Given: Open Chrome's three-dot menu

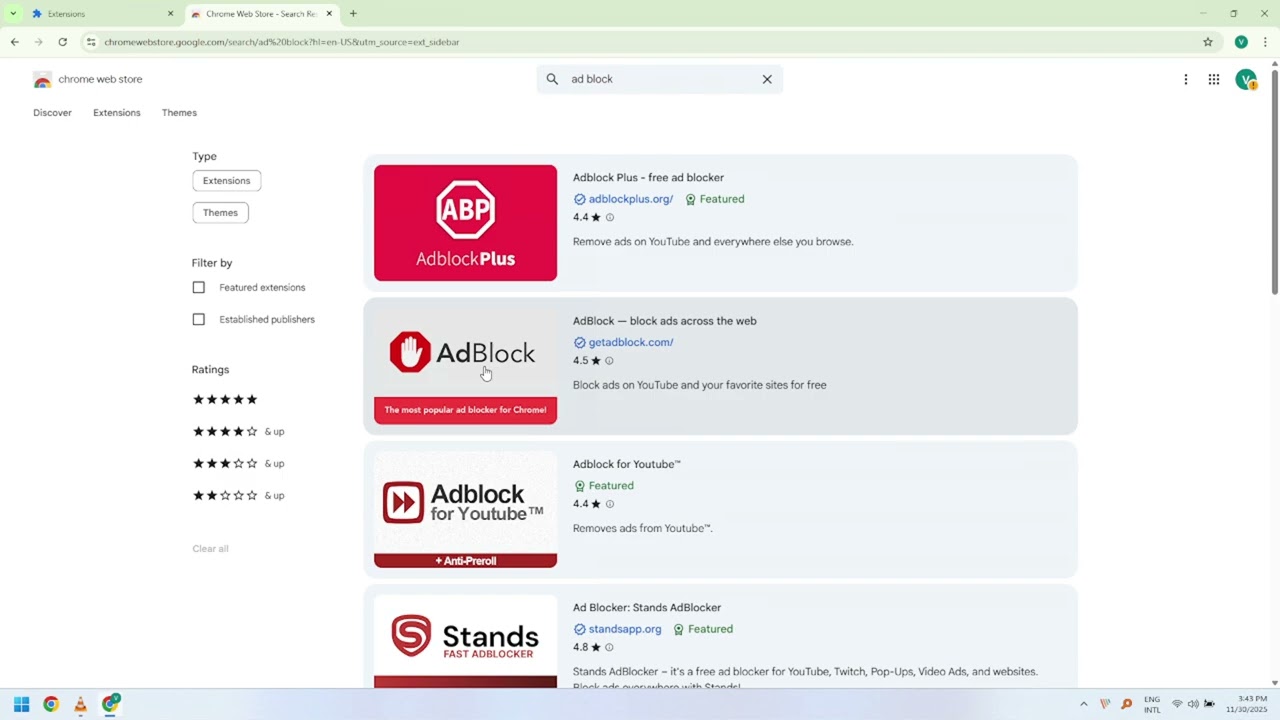Looking at the screenshot, I should [1265, 42].
